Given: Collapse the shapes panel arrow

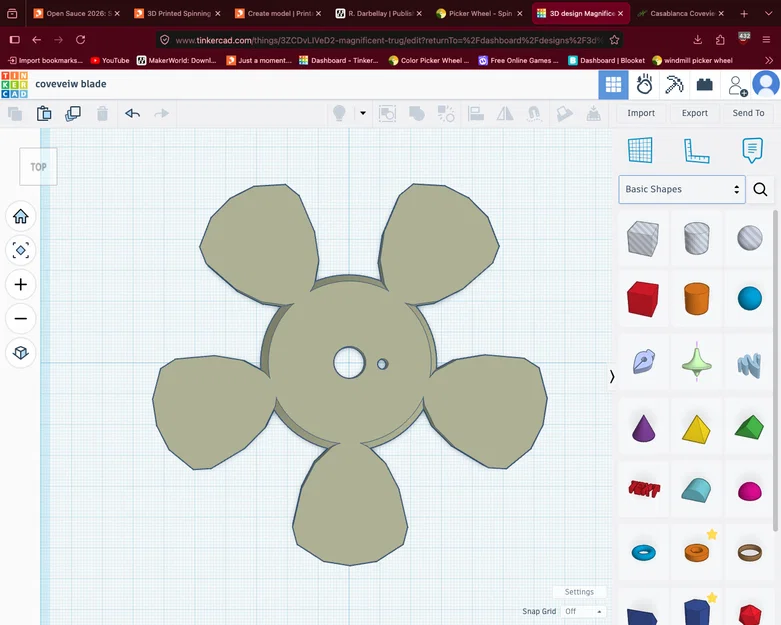Looking at the screenshot, I should coord(612,376).
